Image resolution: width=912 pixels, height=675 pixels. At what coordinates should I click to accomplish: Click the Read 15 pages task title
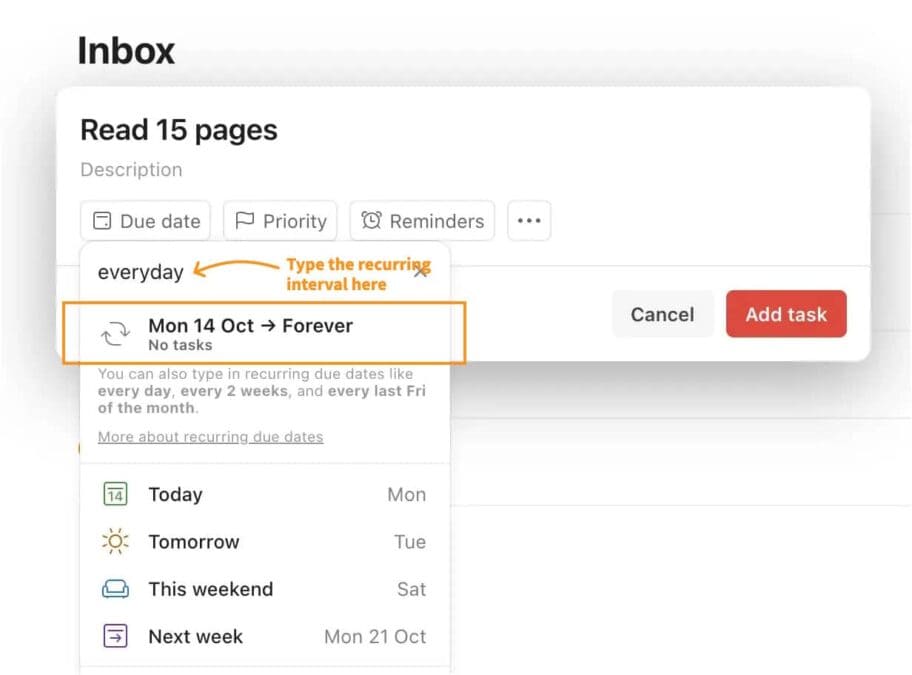tap(178, 129)
